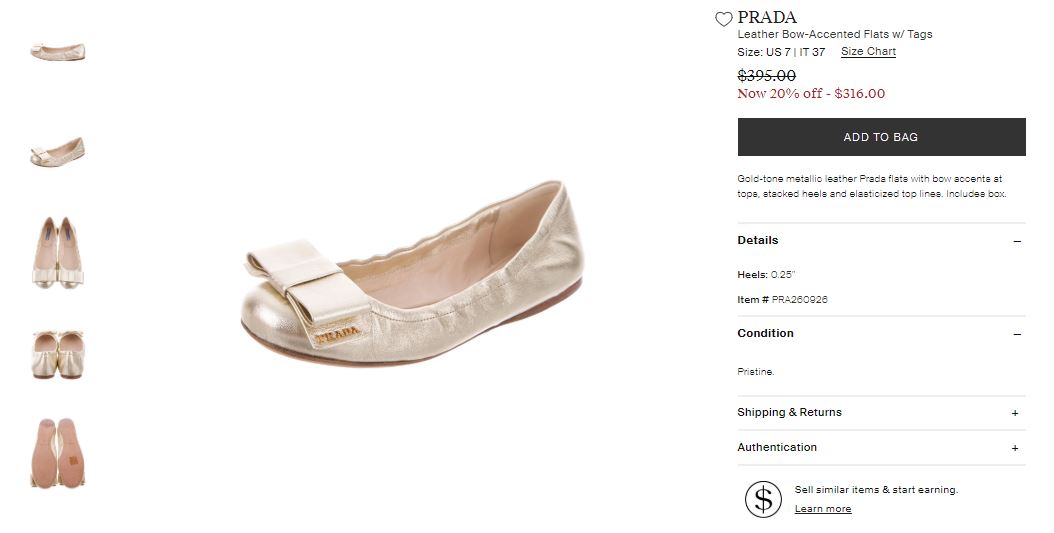Click the Leather Bow-Accented Flats title

coord(834,34)
